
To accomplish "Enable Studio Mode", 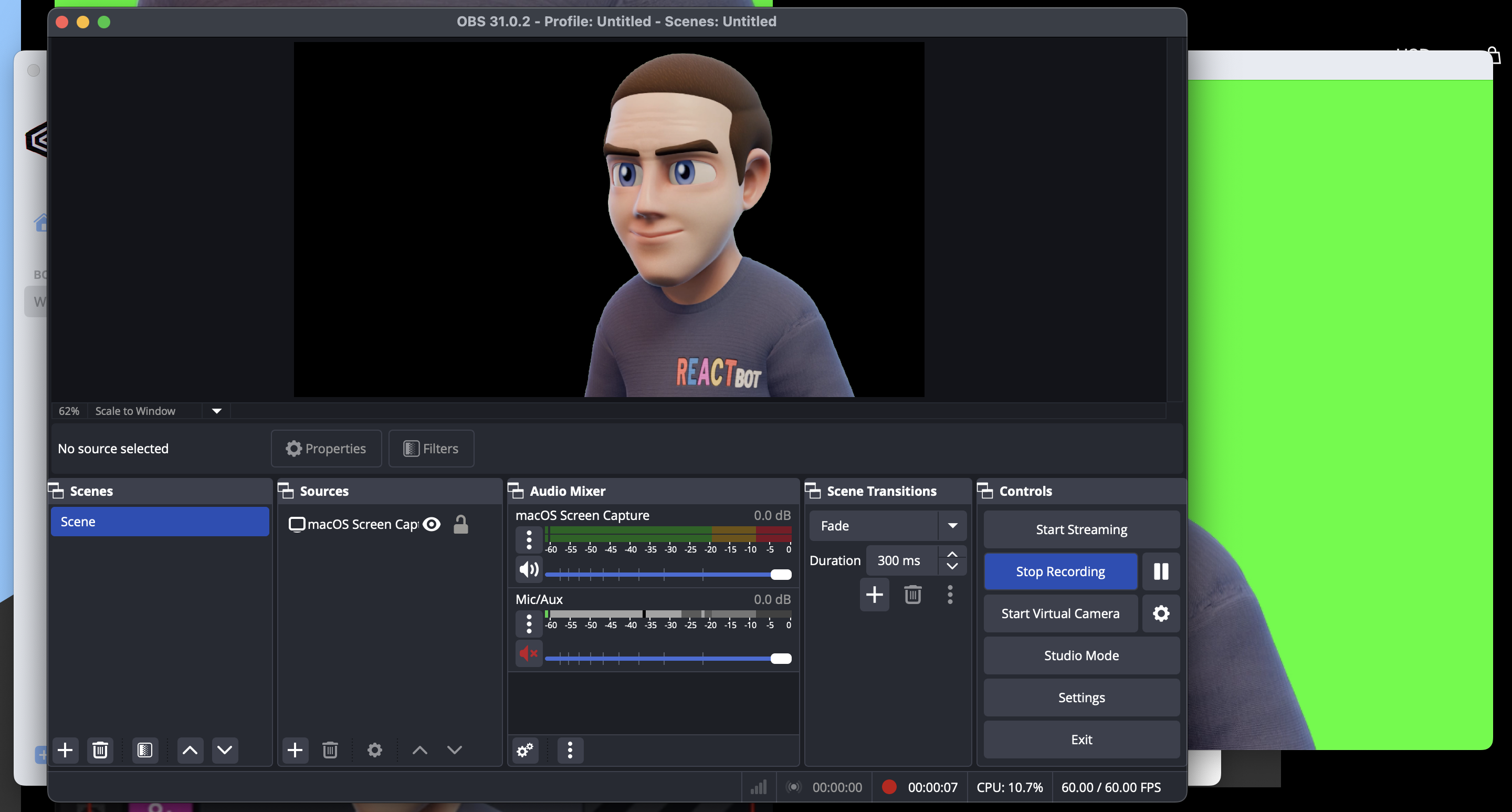I will (x=1080, y=655).
